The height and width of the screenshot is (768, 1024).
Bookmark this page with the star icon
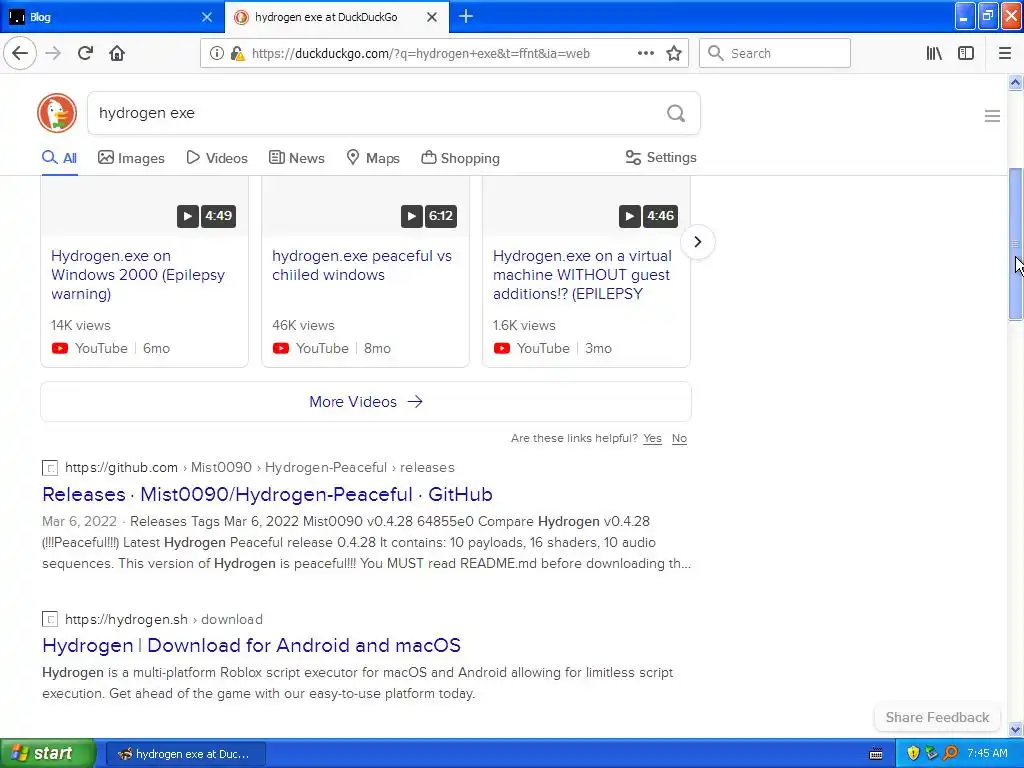[x=674, y=54]
